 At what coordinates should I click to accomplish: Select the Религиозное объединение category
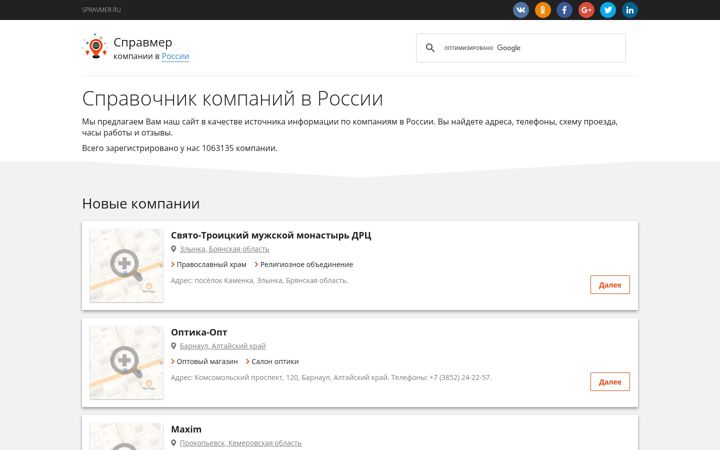tap(307, 264)
